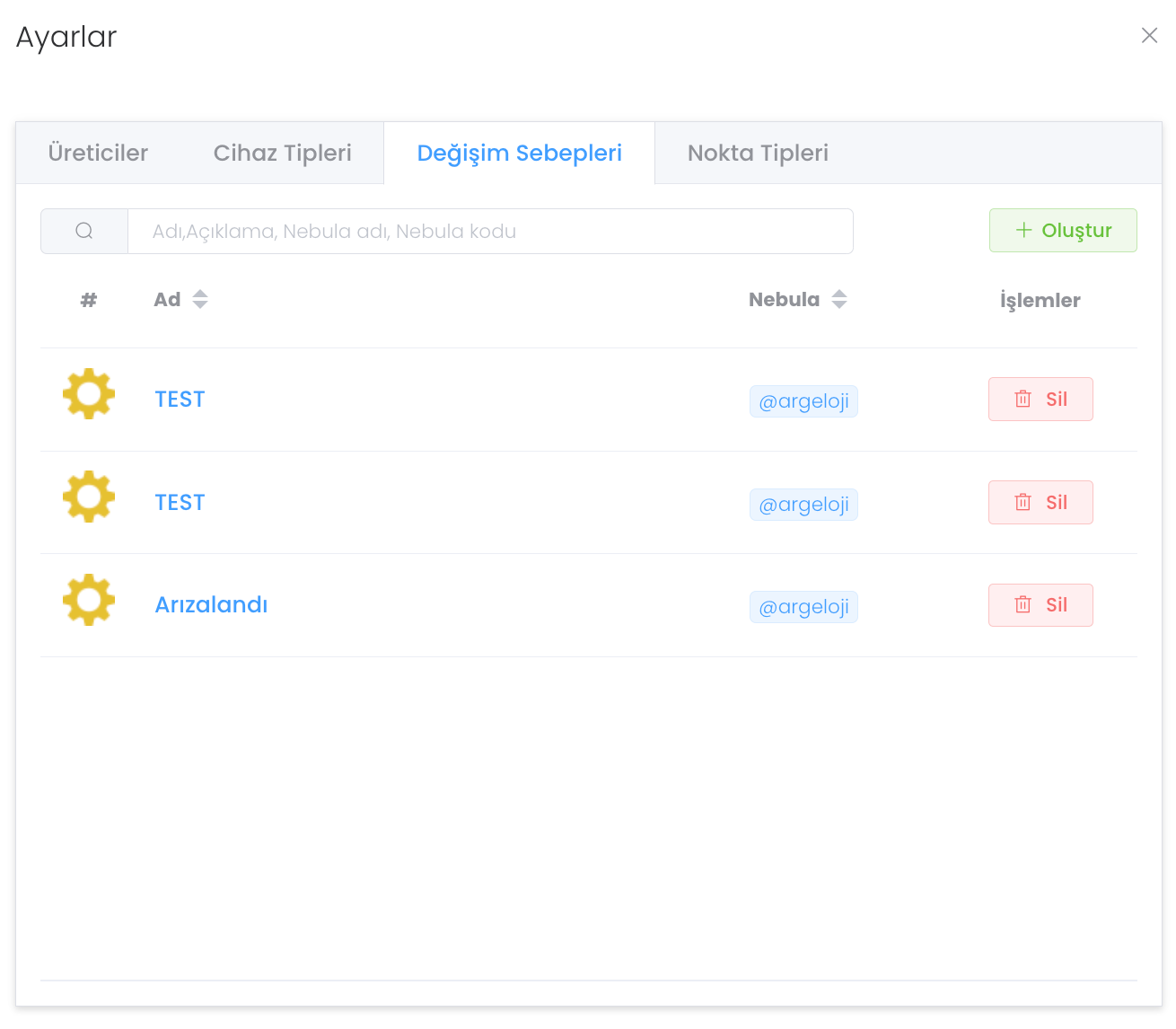Screen dimensions: 1176x1029
Task: Click the gear icon in second TEST row
Action: (x=89, y=497)
